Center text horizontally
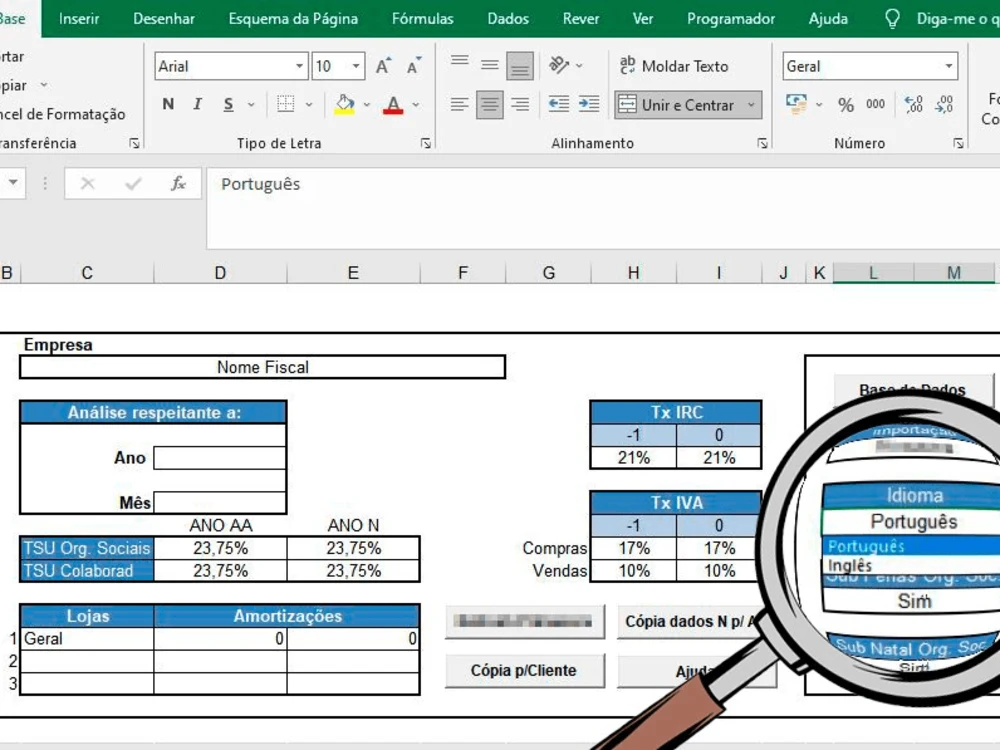1000x750 pixels. point(490,105)
